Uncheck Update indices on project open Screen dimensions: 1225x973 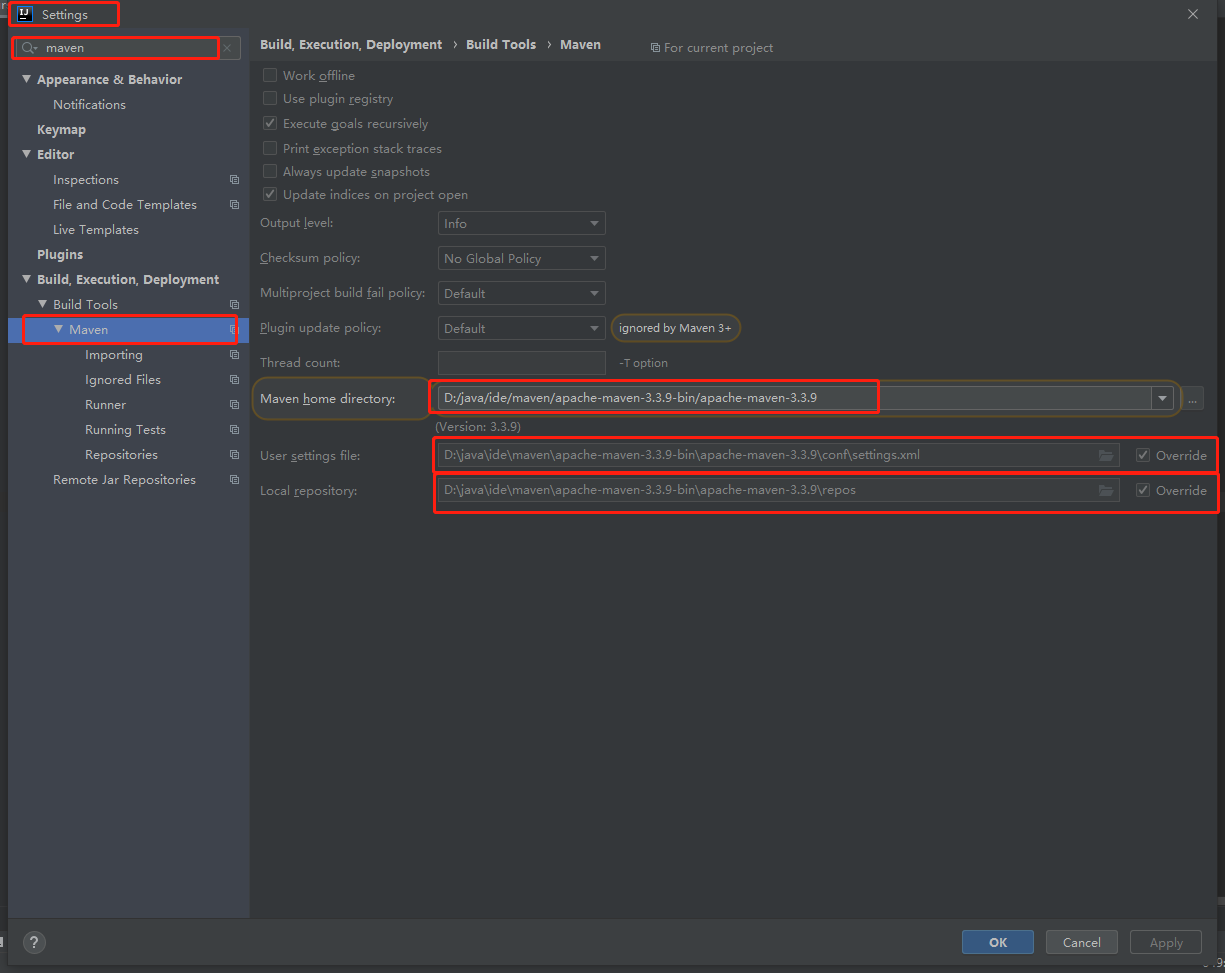(x=270, y=195)
